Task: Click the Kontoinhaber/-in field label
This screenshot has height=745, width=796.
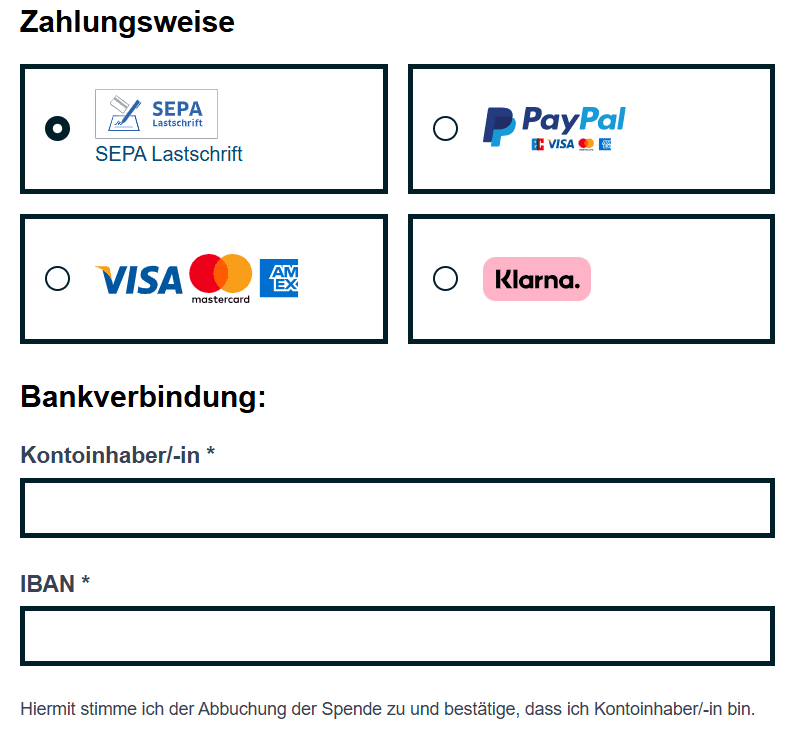Action: [118, 456]
